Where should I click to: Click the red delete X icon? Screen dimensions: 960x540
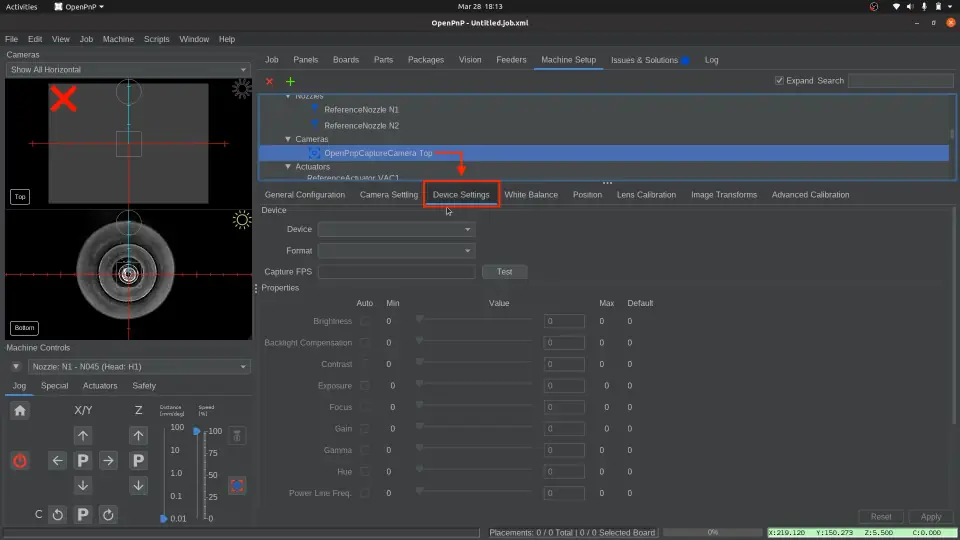(269, 81)
